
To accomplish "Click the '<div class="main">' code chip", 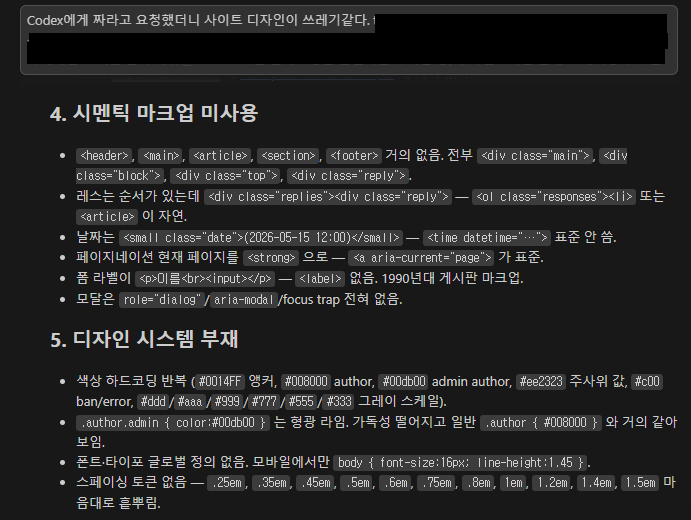I will pyautogui.click(x=535, y=156).
